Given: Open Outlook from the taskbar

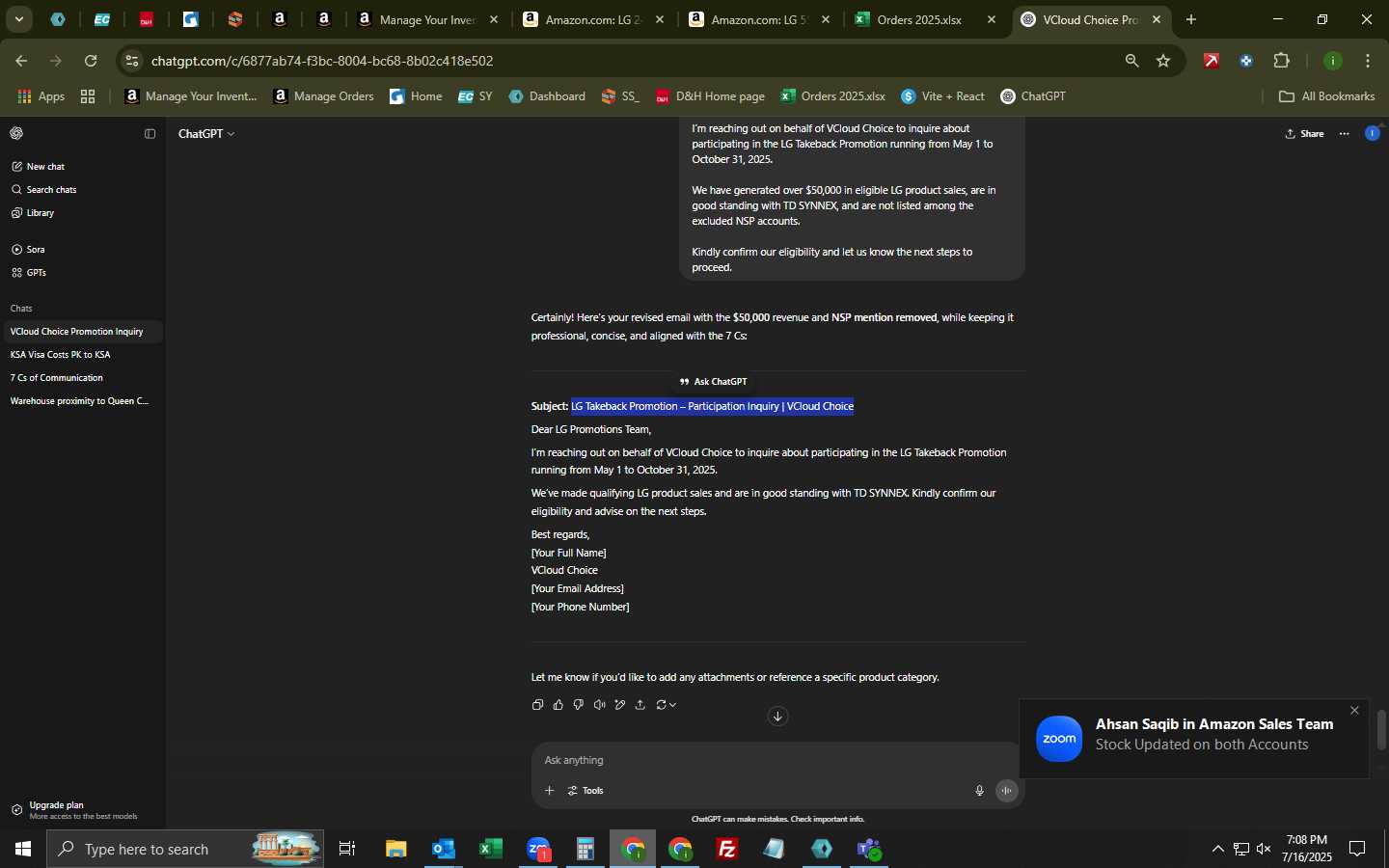Looking at the screenshot, I should [443, 849].
